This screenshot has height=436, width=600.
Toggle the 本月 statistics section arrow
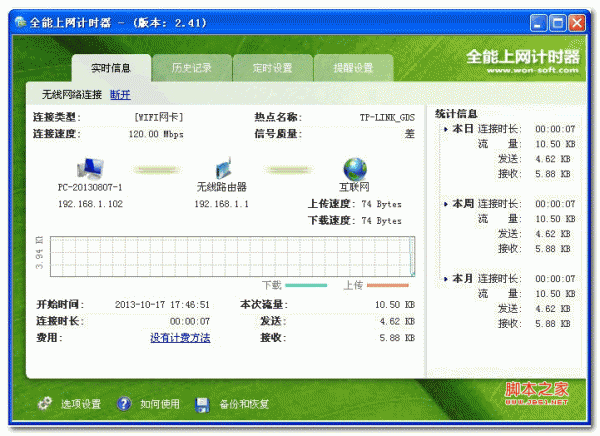(x=445, y=277)
